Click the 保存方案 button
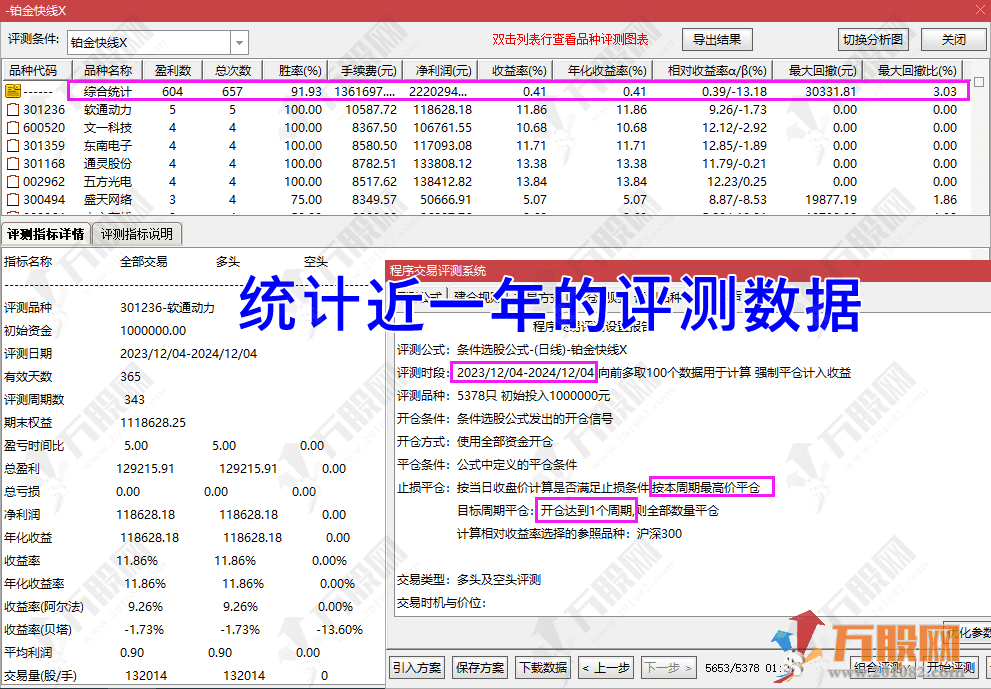This screenshot has height=689, width=991. click(x=480, y=668)
